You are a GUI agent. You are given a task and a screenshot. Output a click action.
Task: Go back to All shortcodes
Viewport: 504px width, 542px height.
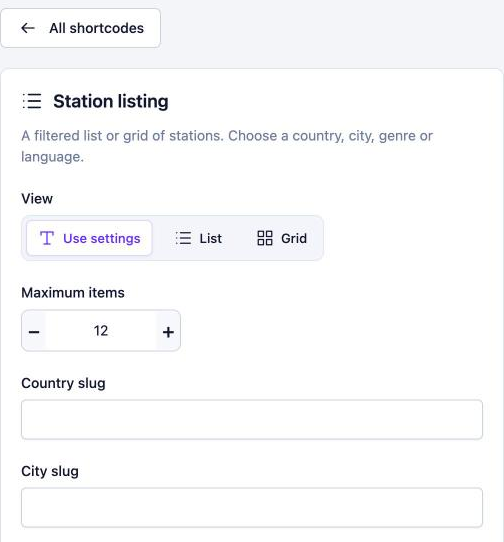(81, 28)
